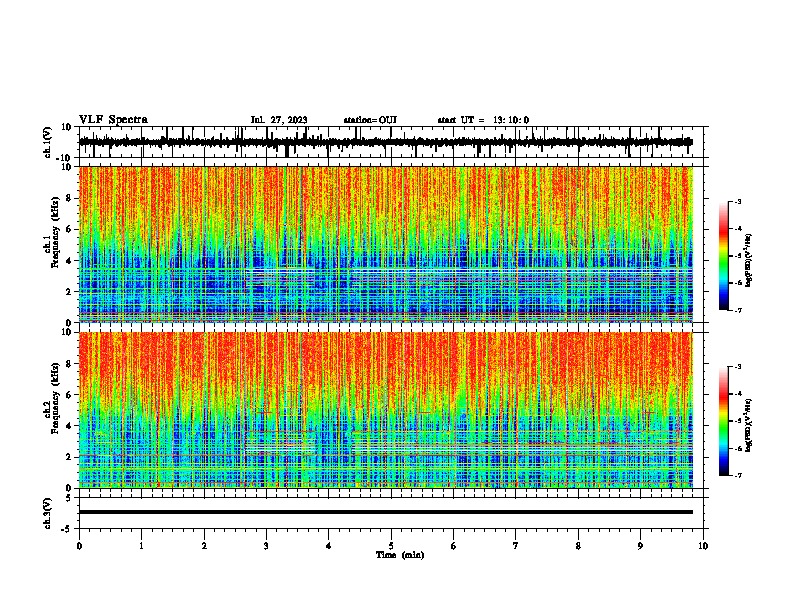792x612 pixels.
Task: Click the "station=OUI" header text
Action: click(370, 120)
